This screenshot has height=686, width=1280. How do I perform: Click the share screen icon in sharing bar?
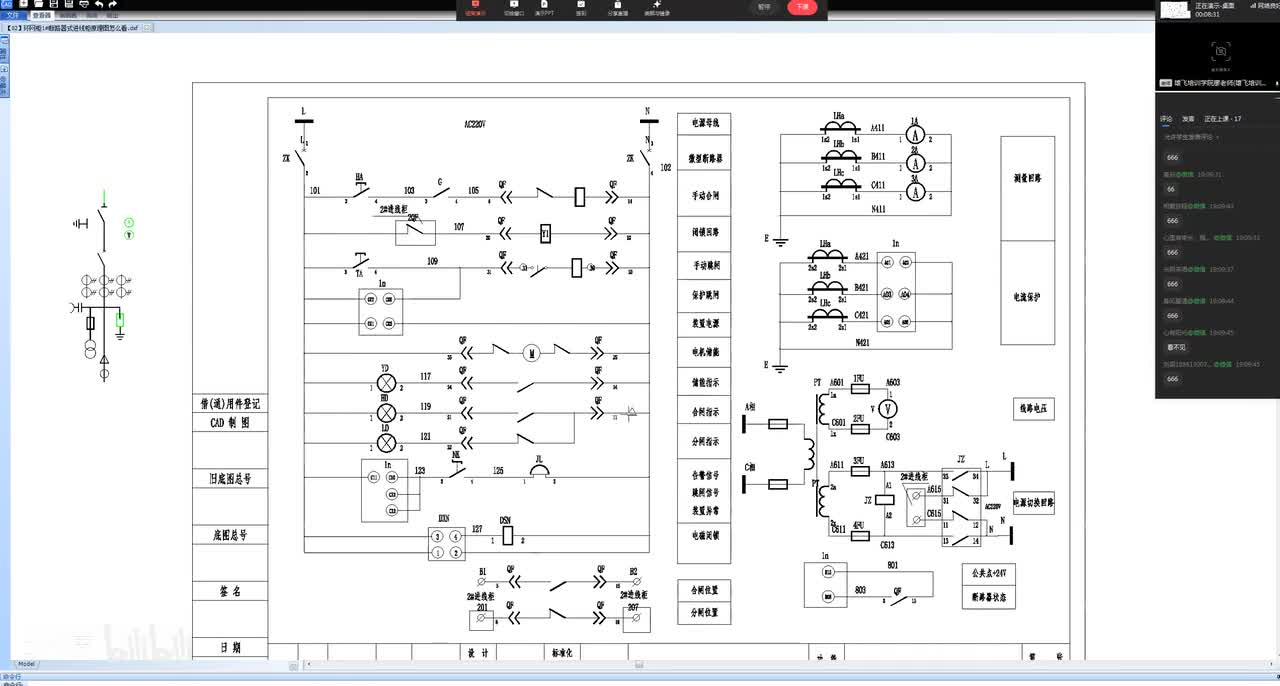point(617,8)
